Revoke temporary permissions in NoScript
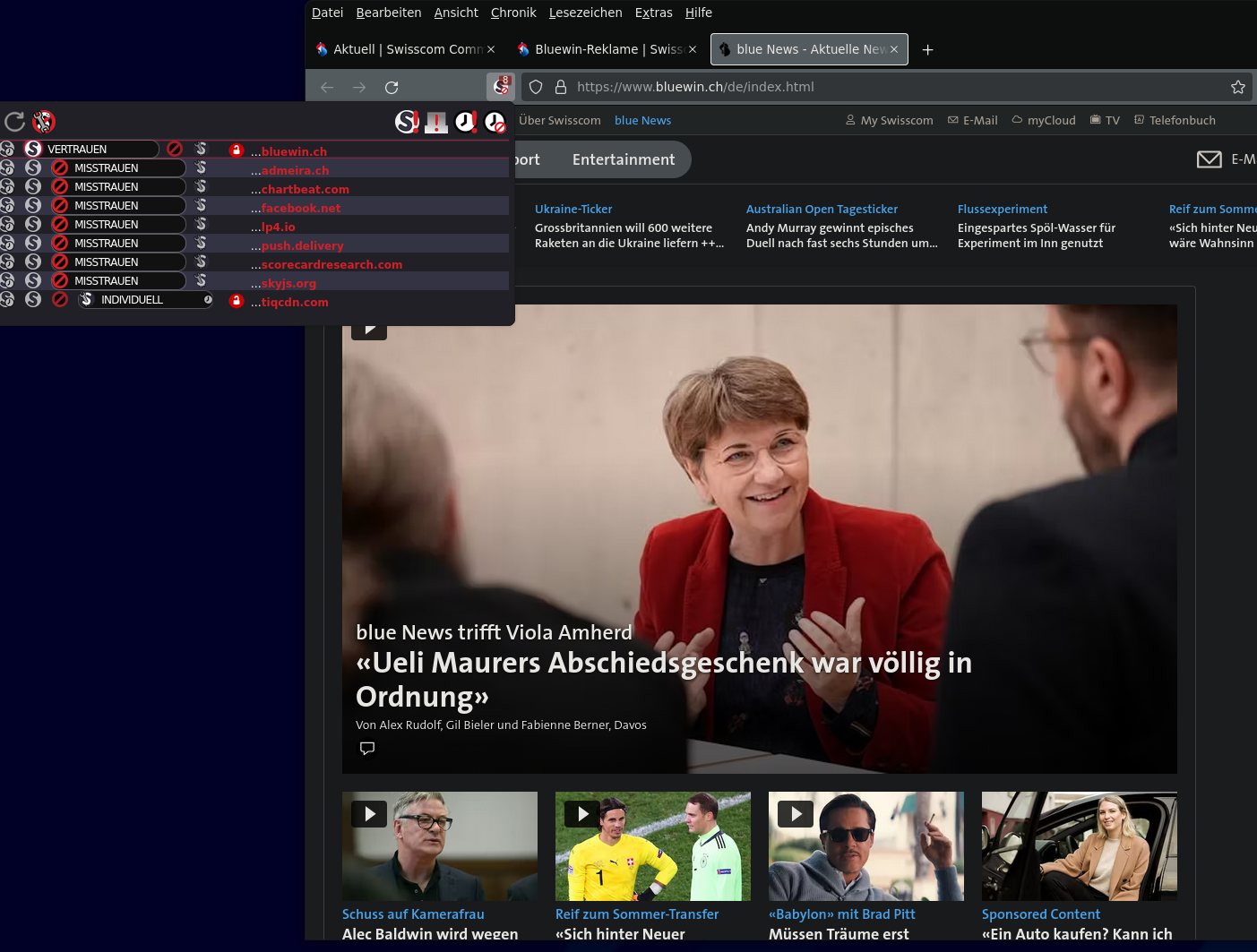Screen dimensions: 1257x952 (x=495, y=122)
